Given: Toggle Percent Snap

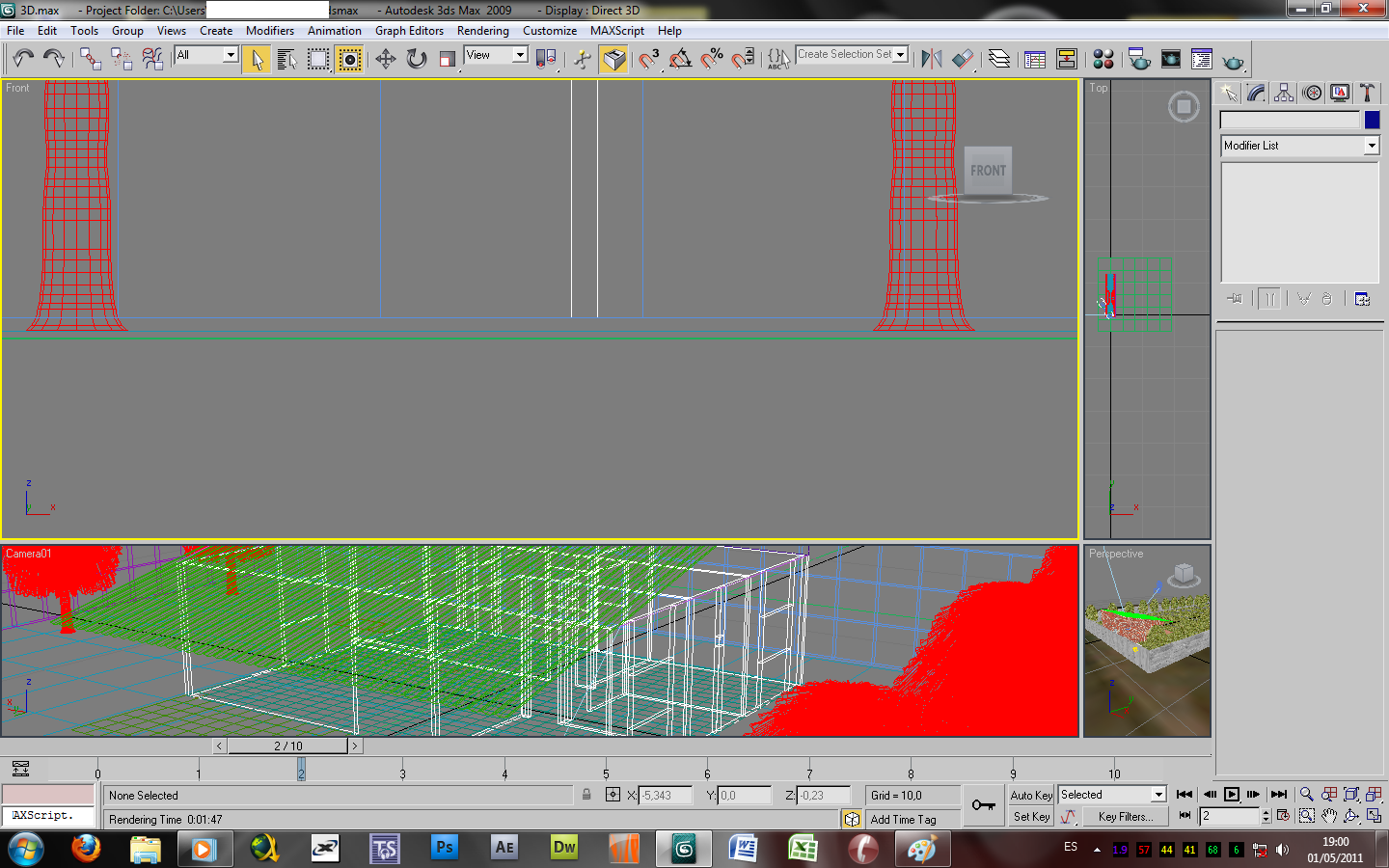Looking at the screenshot, I should (712, 59).
